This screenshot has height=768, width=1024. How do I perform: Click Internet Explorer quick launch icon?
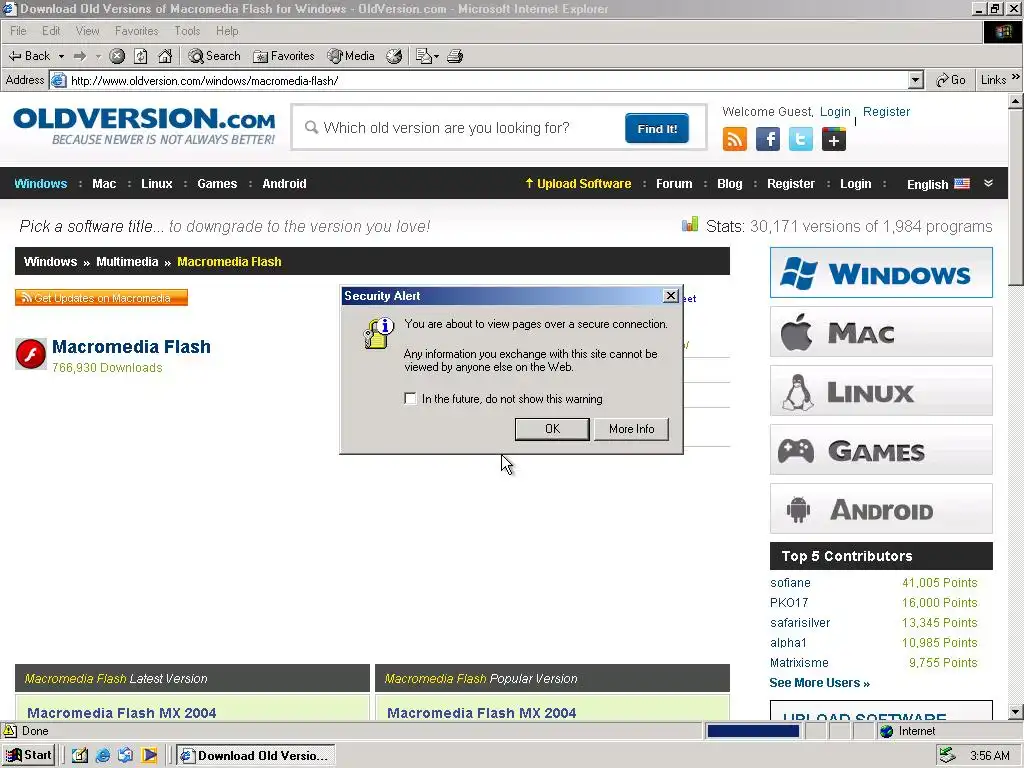coord(103,756)
